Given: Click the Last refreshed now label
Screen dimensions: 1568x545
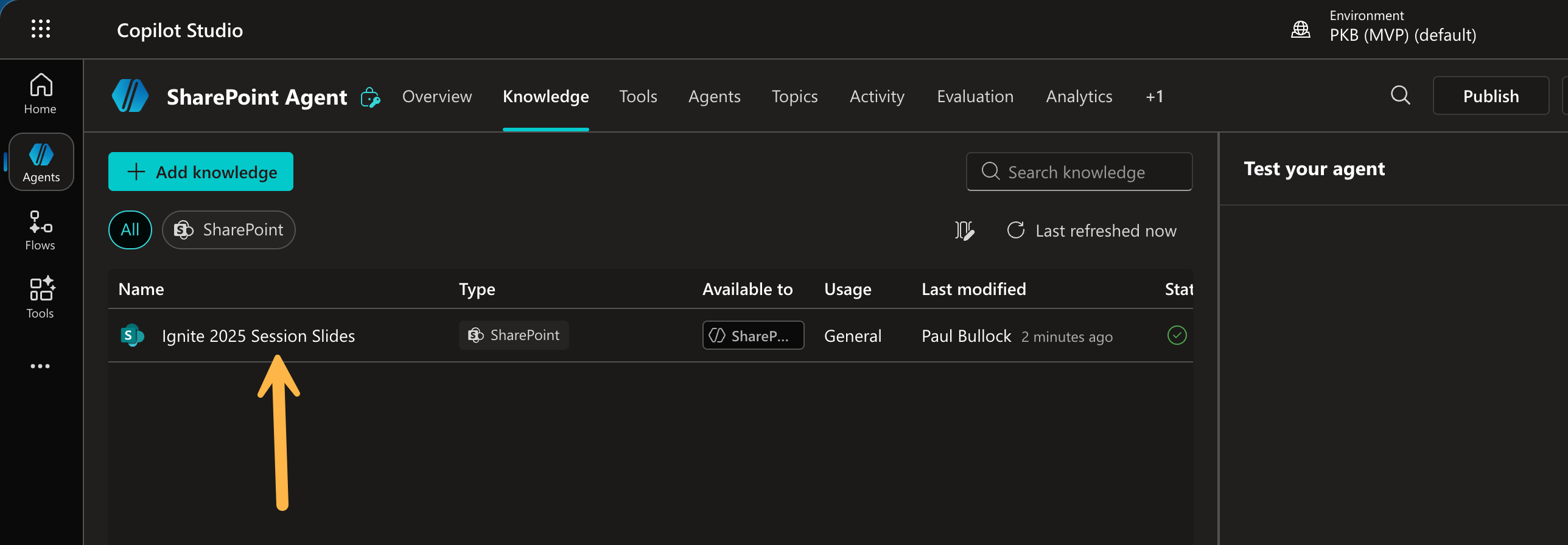Looking at the screenshot, I should click(x=1105, y=231).
